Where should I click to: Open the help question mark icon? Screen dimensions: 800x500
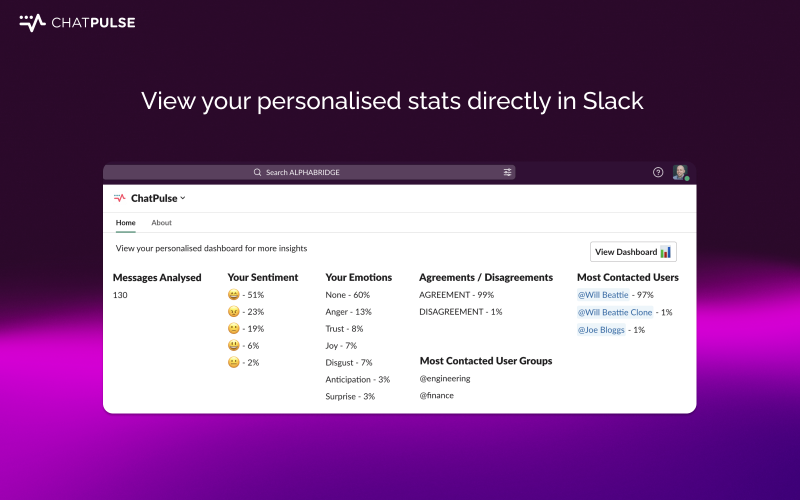(658, 172)
